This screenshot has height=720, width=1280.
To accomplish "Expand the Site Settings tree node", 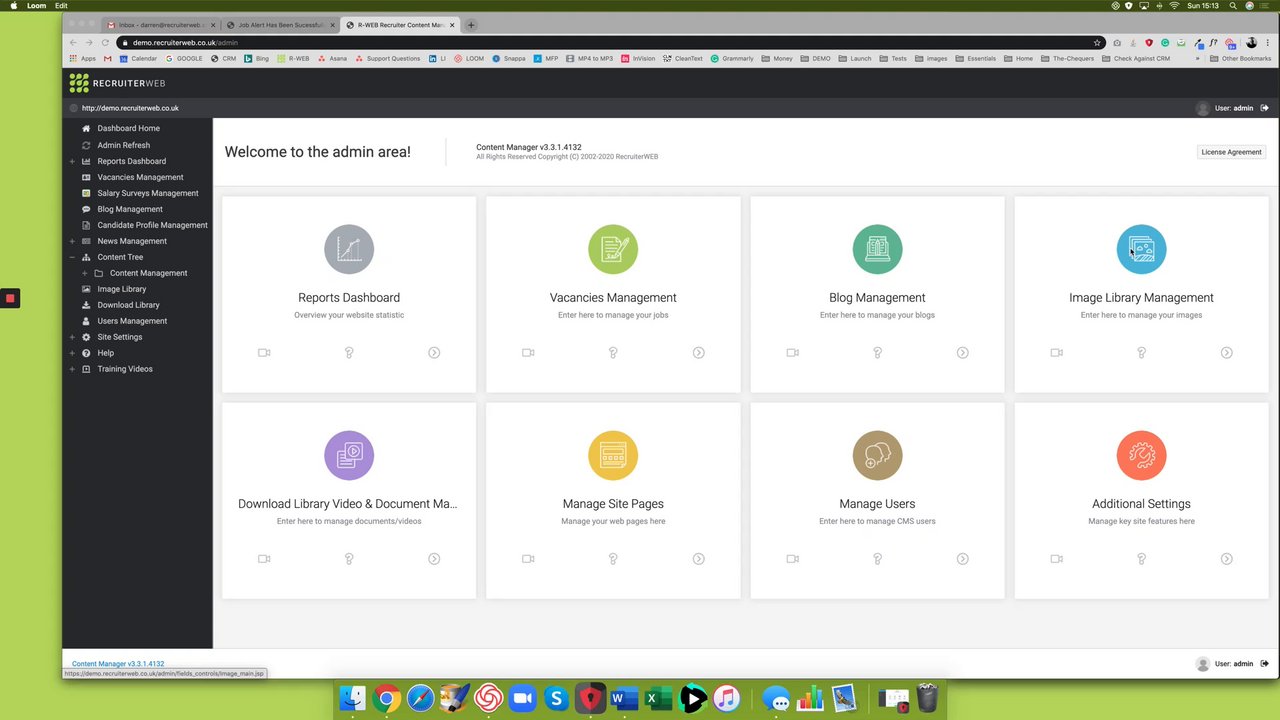I will (72, 337).
